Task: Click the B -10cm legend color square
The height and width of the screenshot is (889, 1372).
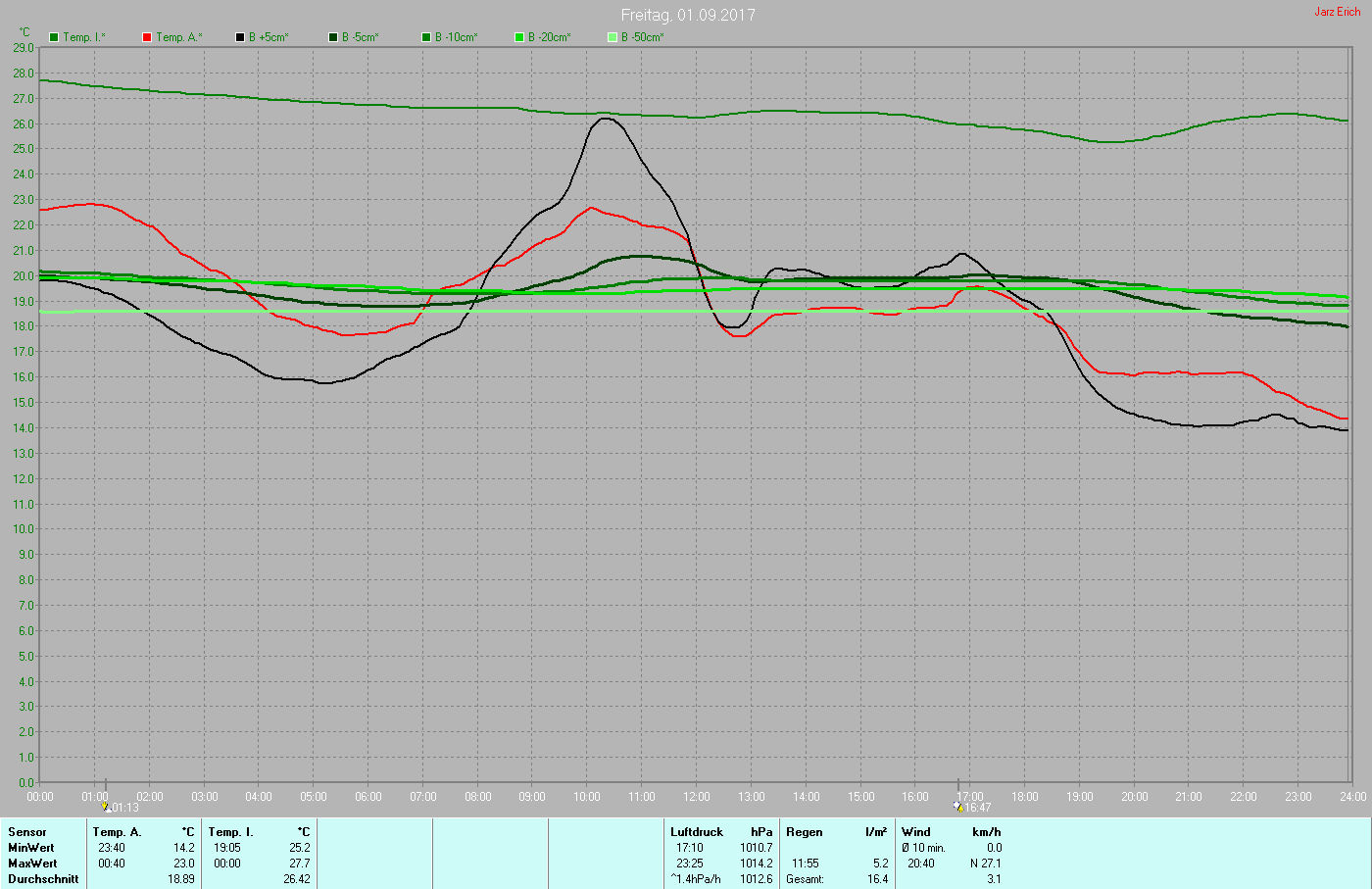Action: (426, 37)
